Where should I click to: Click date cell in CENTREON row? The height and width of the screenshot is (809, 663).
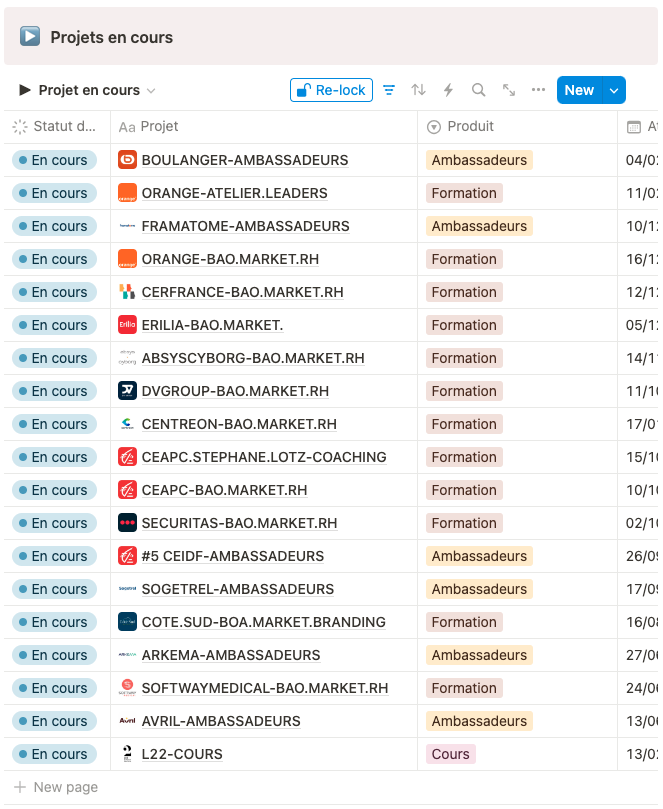coord(638,424)
